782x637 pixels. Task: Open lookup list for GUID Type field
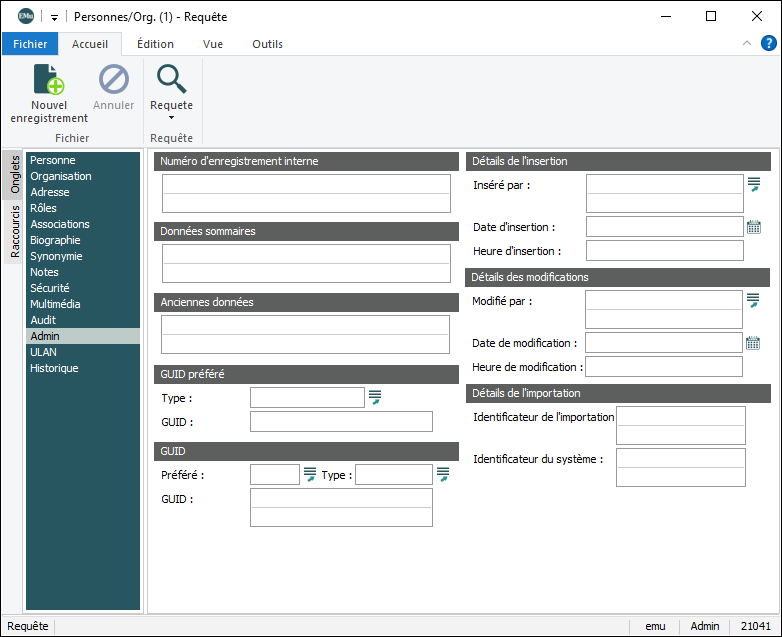click(x=443, y=474)
